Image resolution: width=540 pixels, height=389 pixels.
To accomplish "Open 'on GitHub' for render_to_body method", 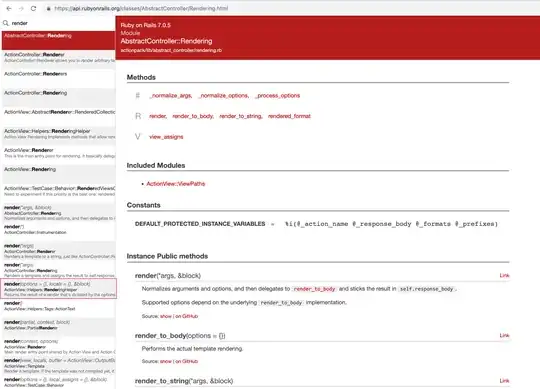I will point(187,361).
